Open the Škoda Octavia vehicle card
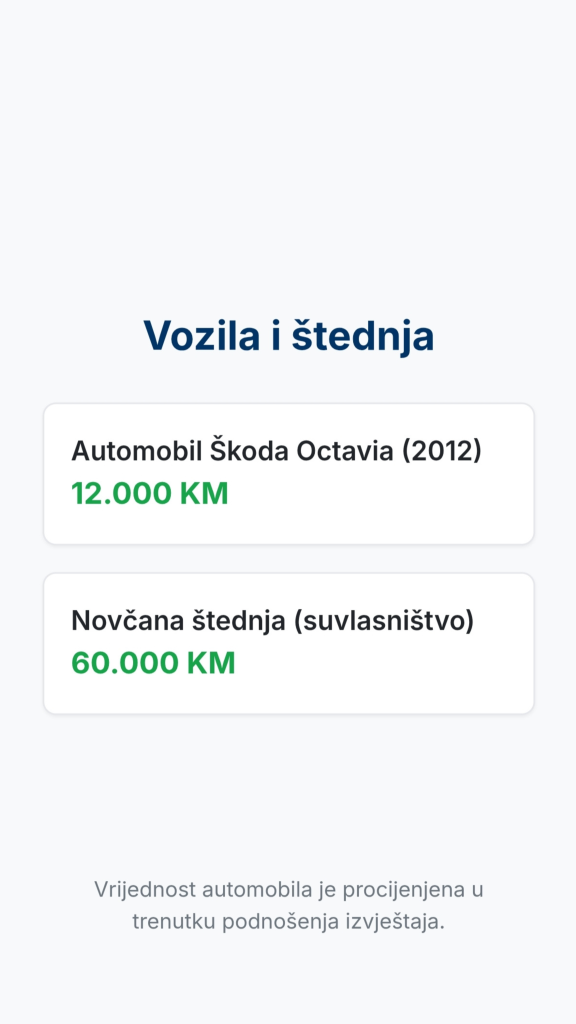This screenshot has width=576, height=1024. point(289,473)
